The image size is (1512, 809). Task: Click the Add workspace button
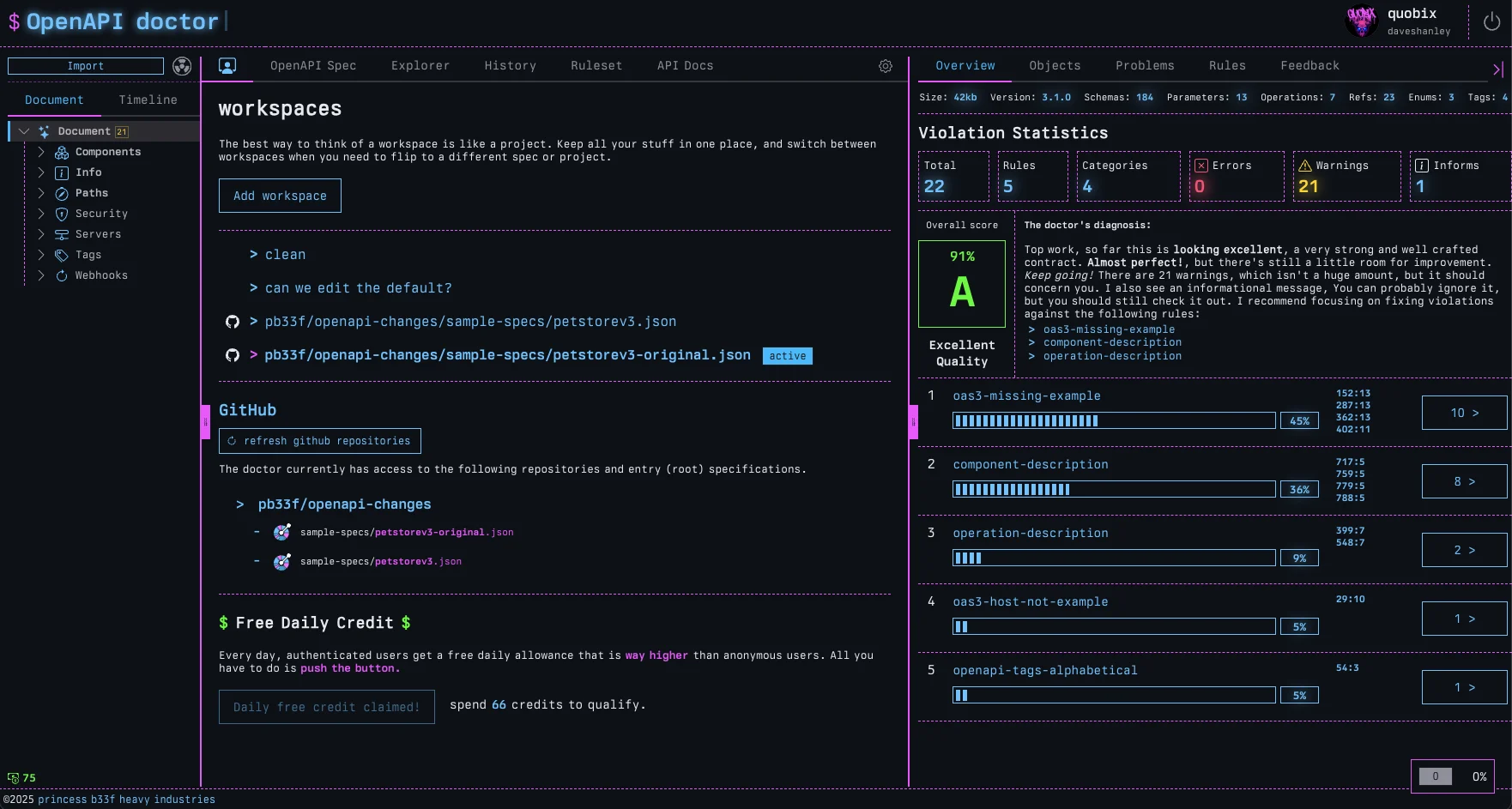click(280, 196)
